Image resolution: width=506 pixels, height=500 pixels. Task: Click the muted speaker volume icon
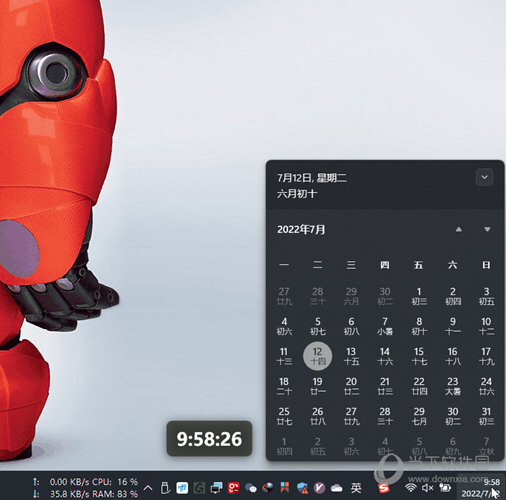(427, 488)
